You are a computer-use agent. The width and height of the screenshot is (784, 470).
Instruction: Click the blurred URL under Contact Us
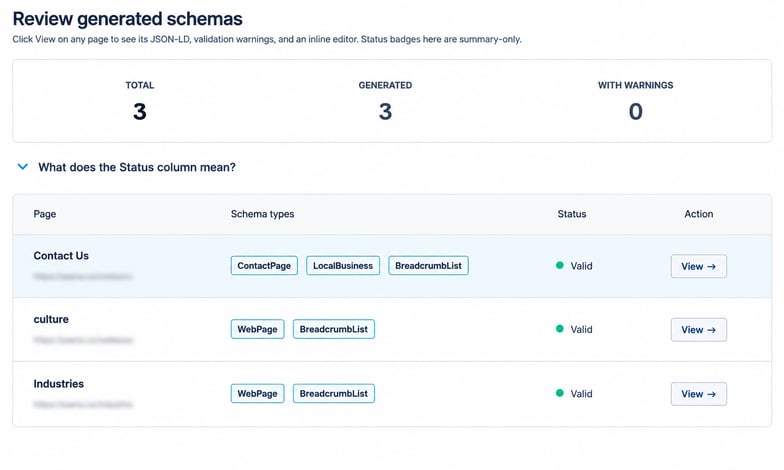click(83, 276)
